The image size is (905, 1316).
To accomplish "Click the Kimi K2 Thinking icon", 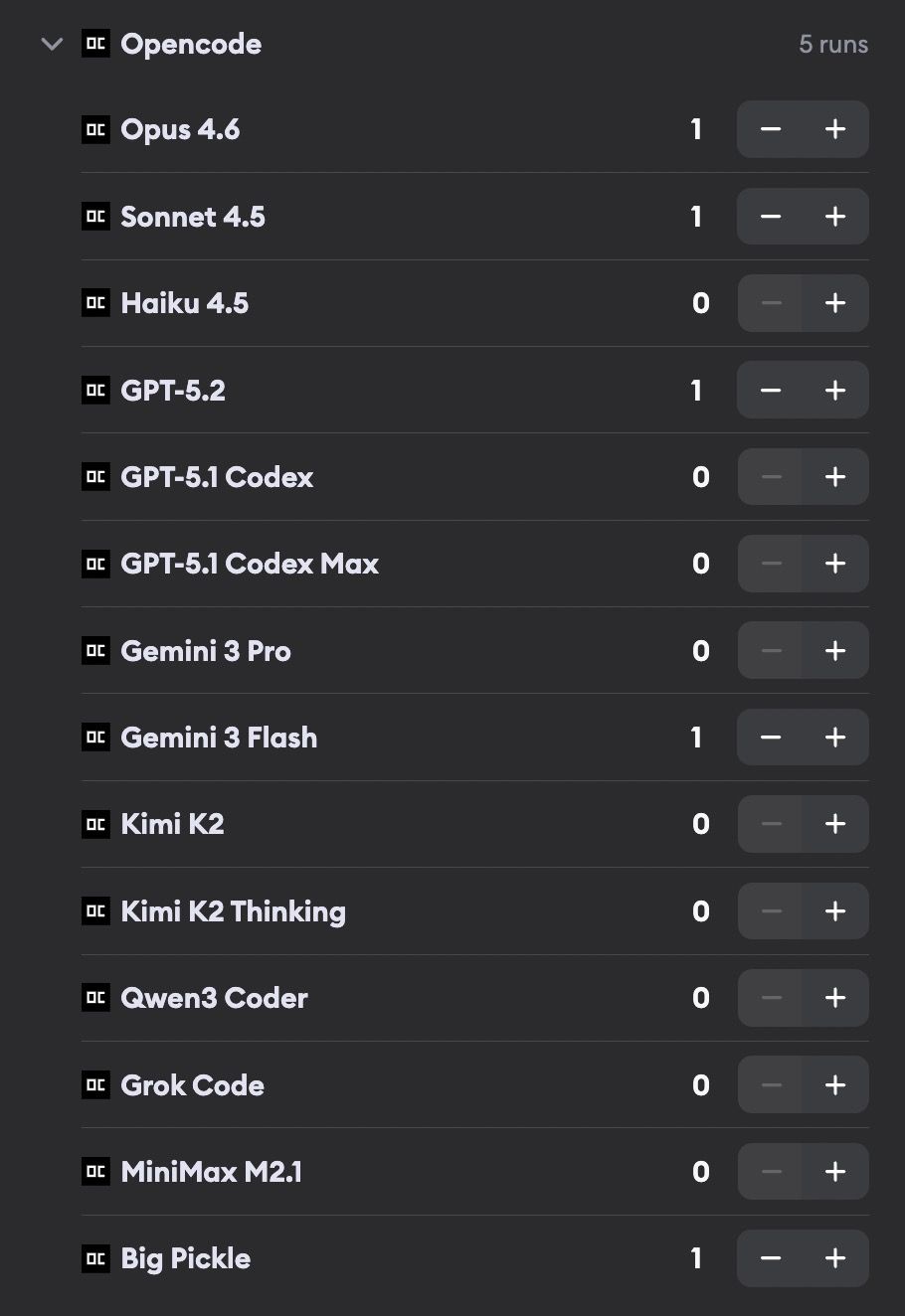I will [x=95, y=911].
